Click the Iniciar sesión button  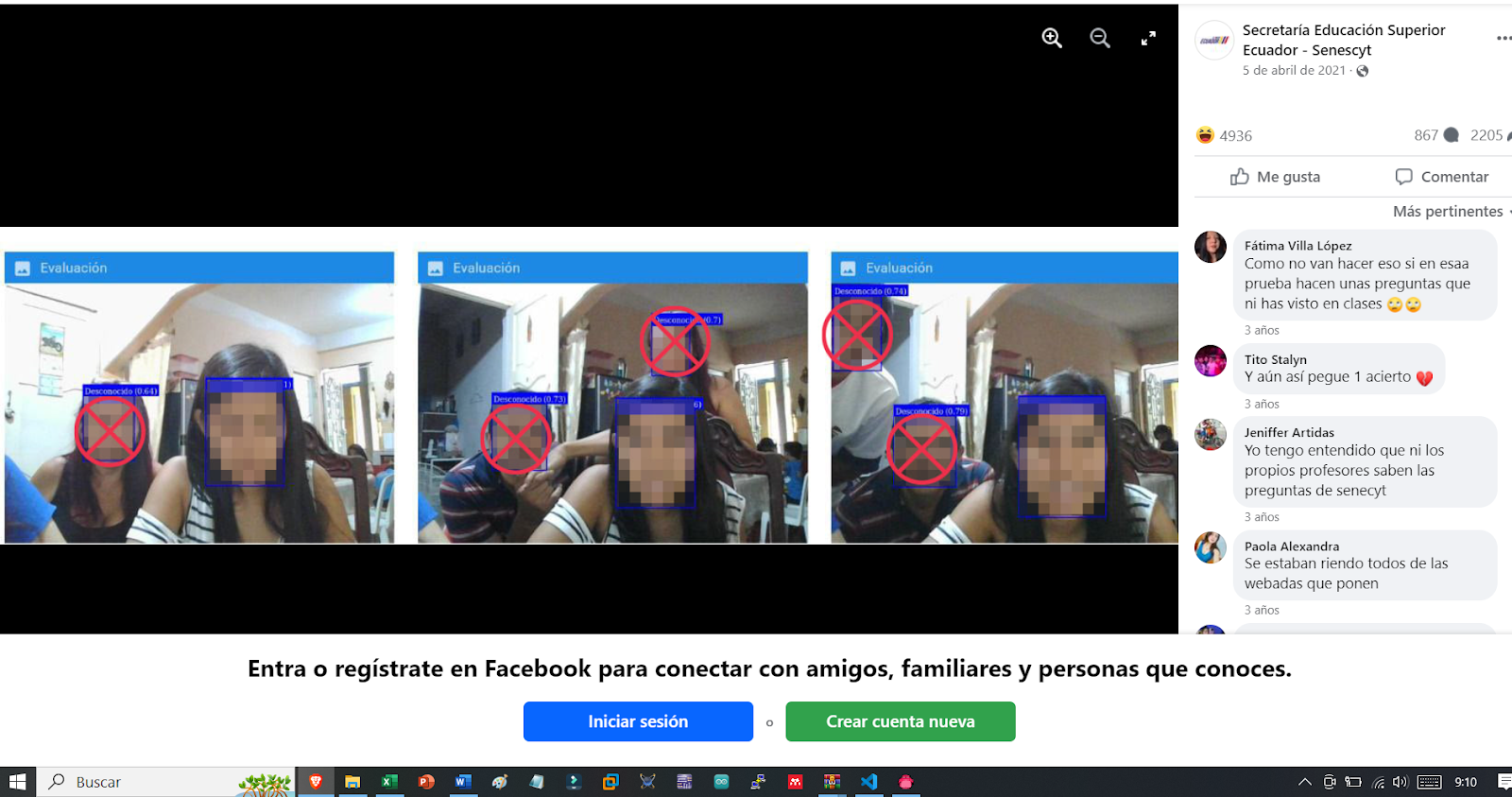(x=638, y=721)
